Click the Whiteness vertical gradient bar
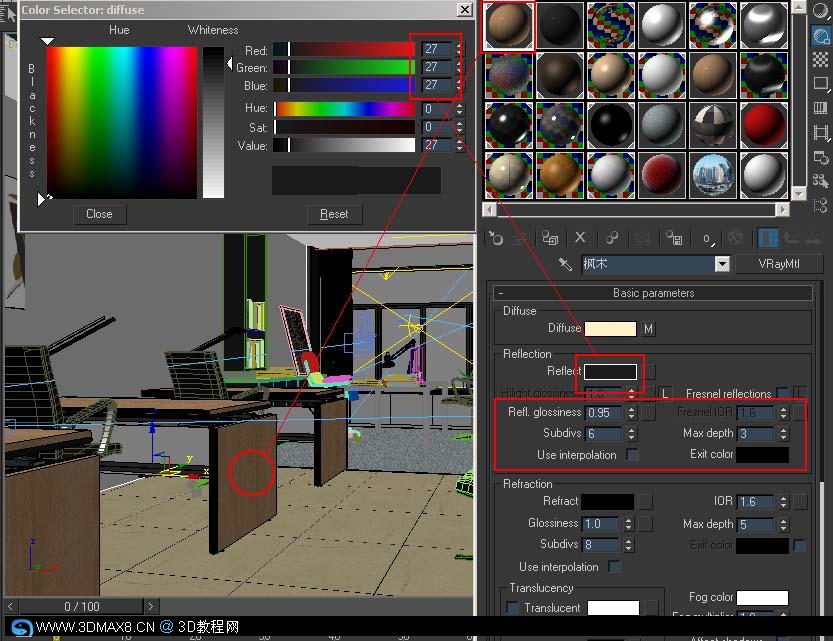833x641 pixels. pos(213,122)
